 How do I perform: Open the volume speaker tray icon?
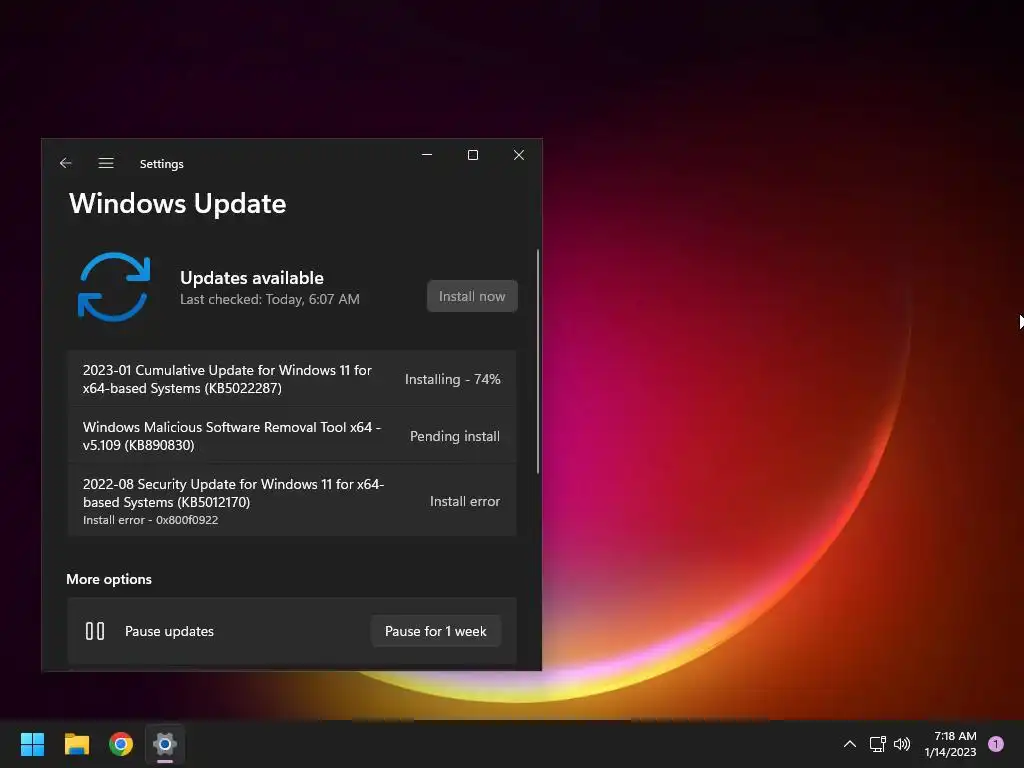coord(902,744)
